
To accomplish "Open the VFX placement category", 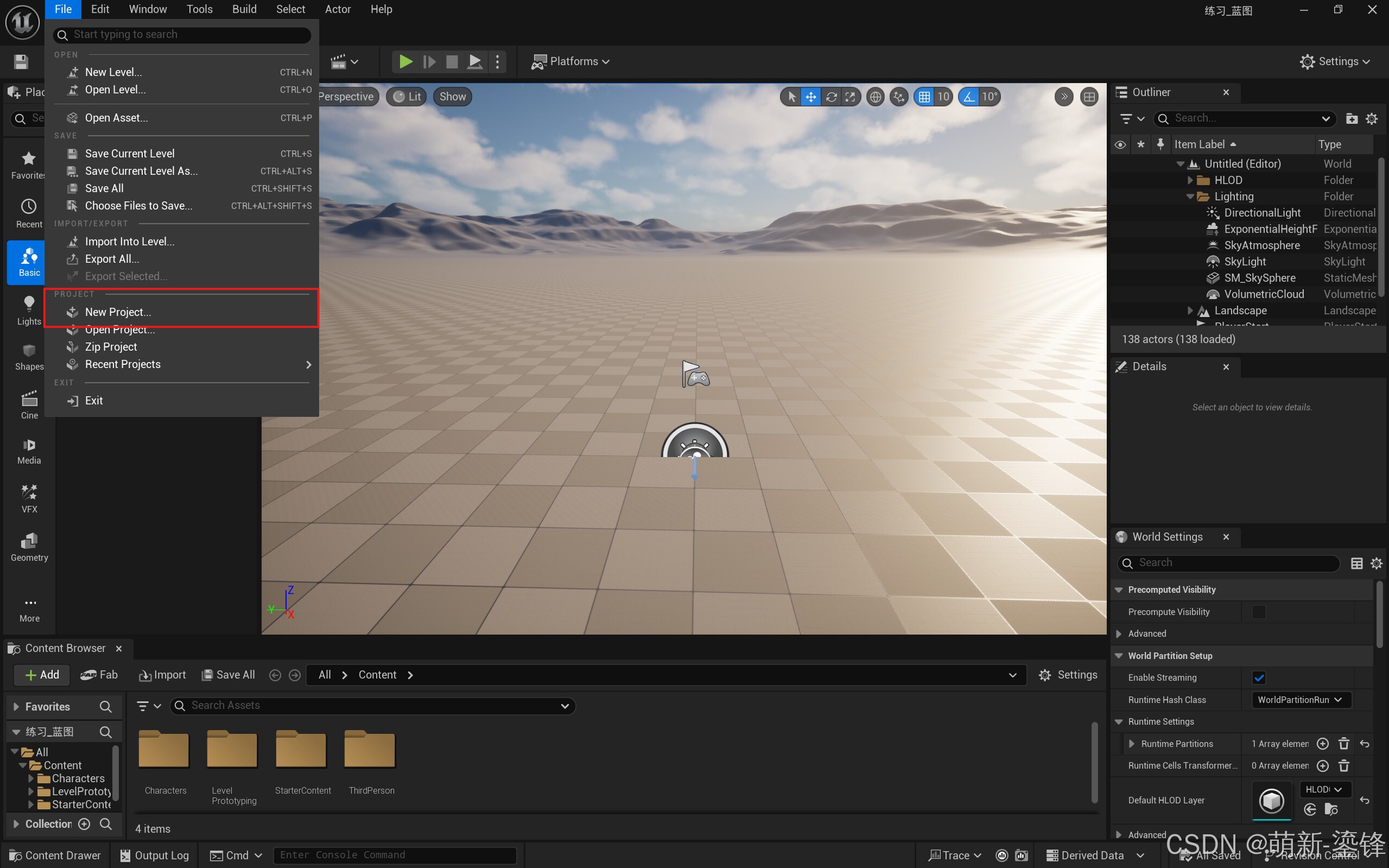I will (29, 498).
